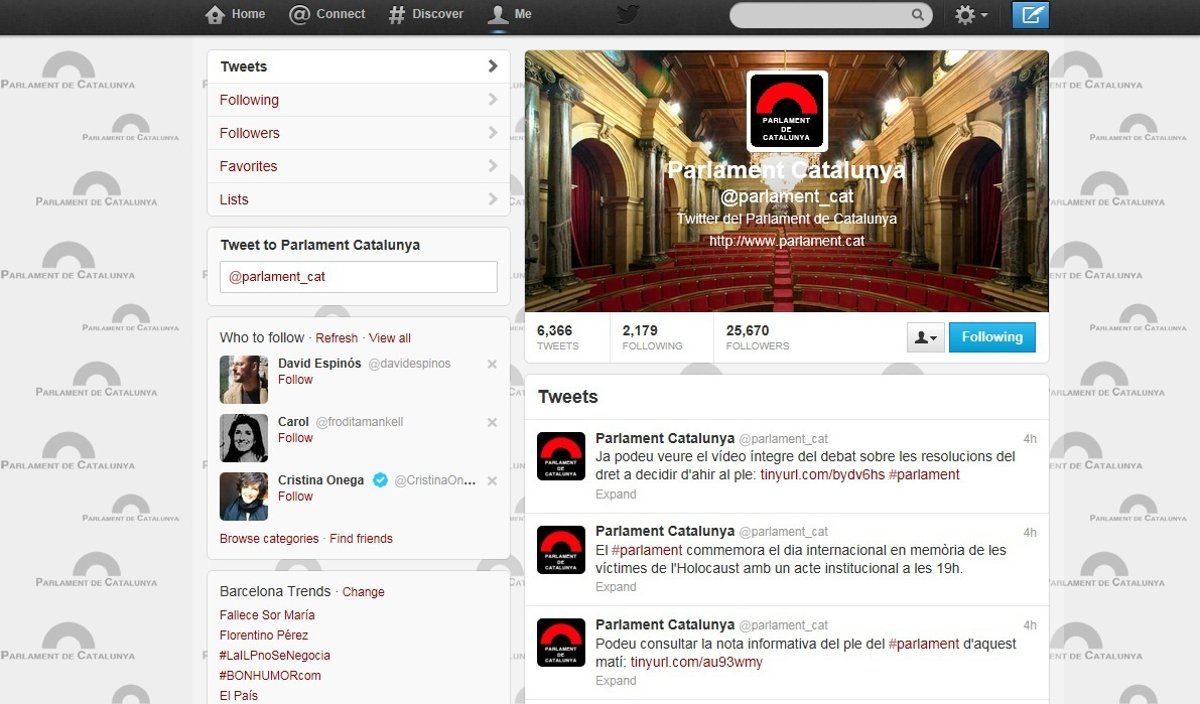Screen dimensions: 1200x704
Task: Open the #LaILPnoSeNegocia trend
Action: point(275,655)
